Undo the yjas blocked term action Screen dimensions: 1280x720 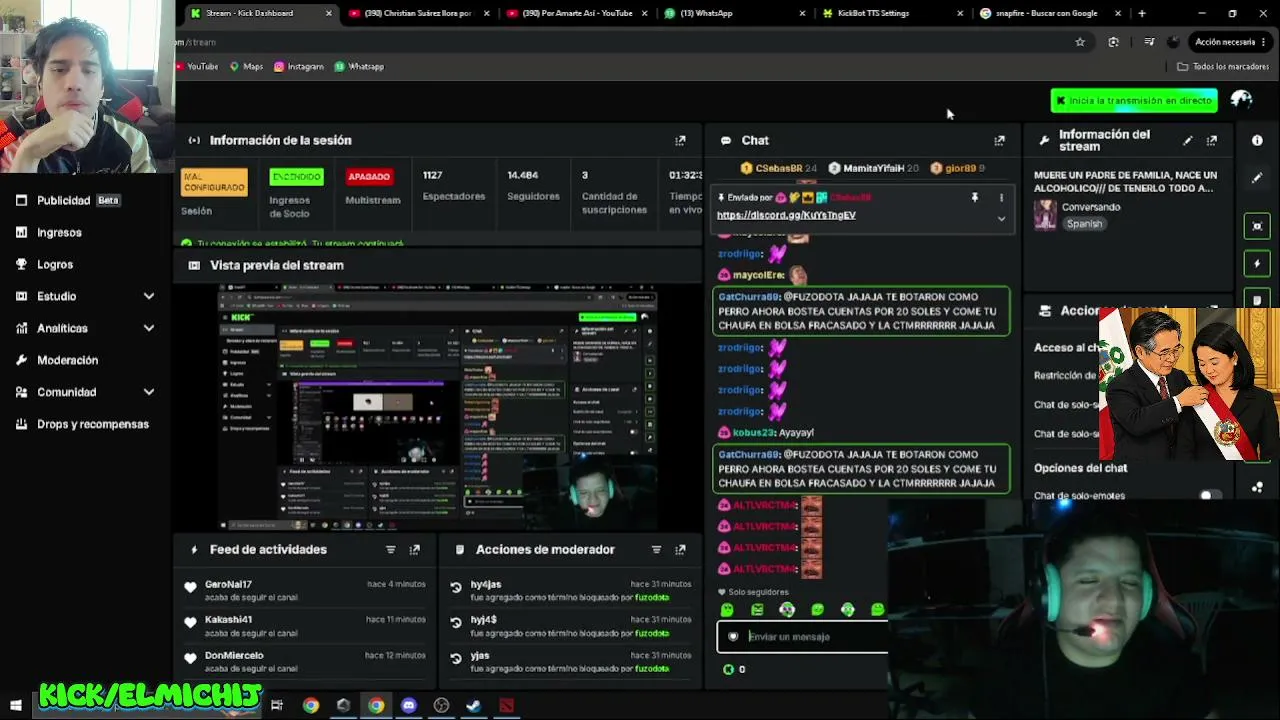point(456,659)
